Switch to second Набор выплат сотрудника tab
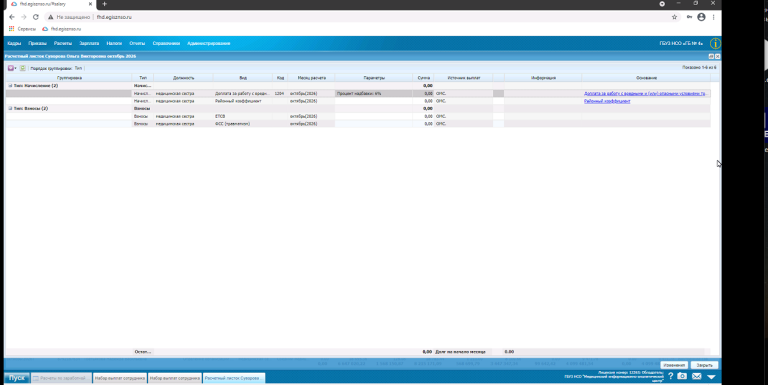The width and height of the screenshot is (768, 385). click(175, 378)
